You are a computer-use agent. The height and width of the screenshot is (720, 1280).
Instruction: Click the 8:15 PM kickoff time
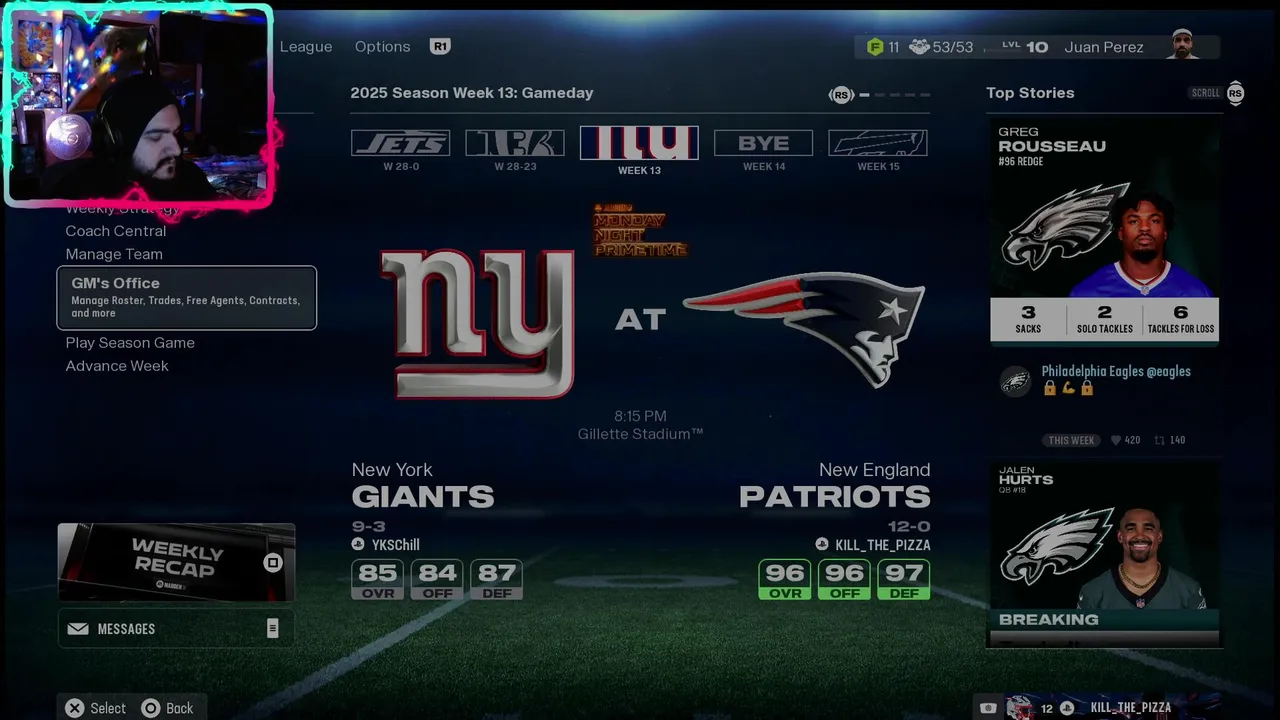[x=640, y=416]
